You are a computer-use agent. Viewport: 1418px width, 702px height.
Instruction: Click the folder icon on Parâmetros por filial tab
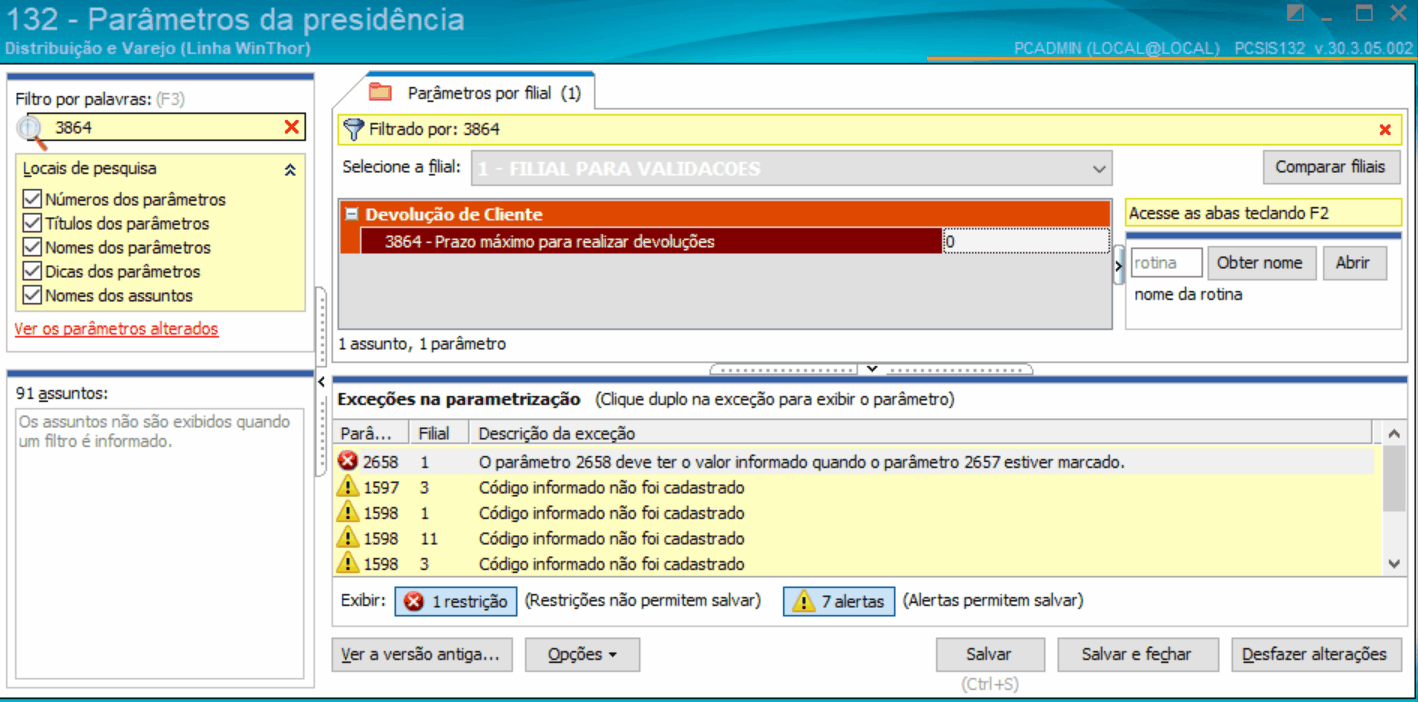coord(380,93)
